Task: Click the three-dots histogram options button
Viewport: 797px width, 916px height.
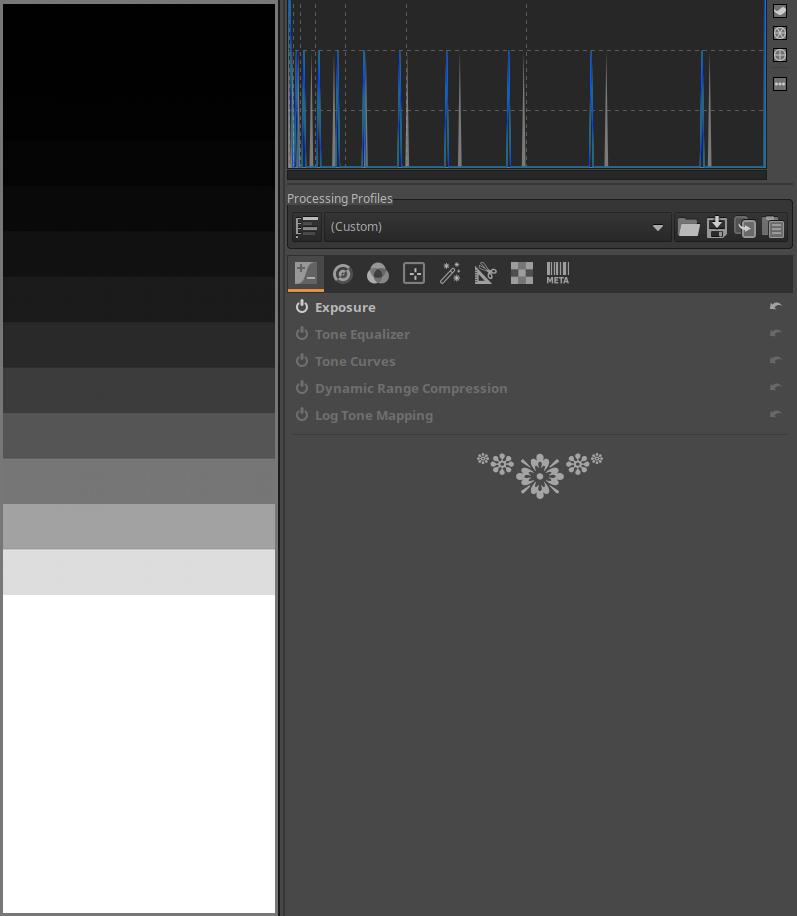Action: (x=780, y=84)
